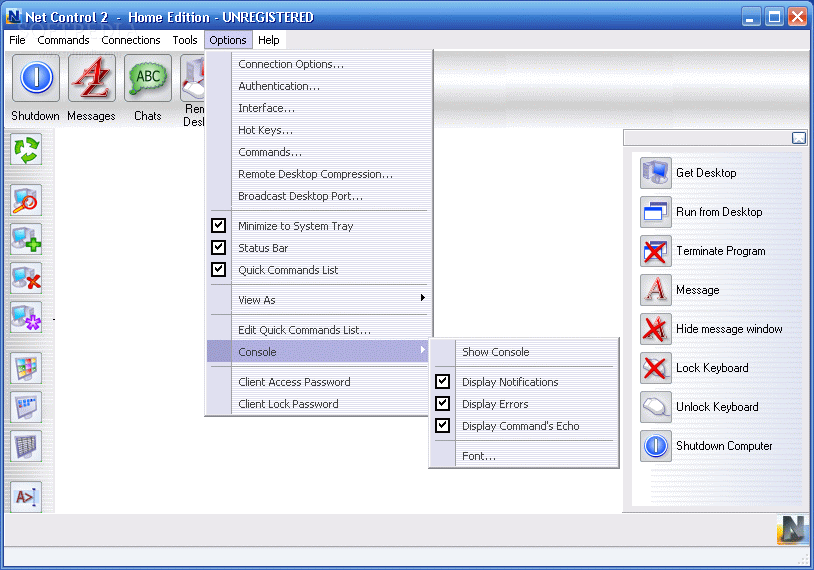The image size is (814, 570).
Task: Click the Message red A icon
Action: (656, 290)
